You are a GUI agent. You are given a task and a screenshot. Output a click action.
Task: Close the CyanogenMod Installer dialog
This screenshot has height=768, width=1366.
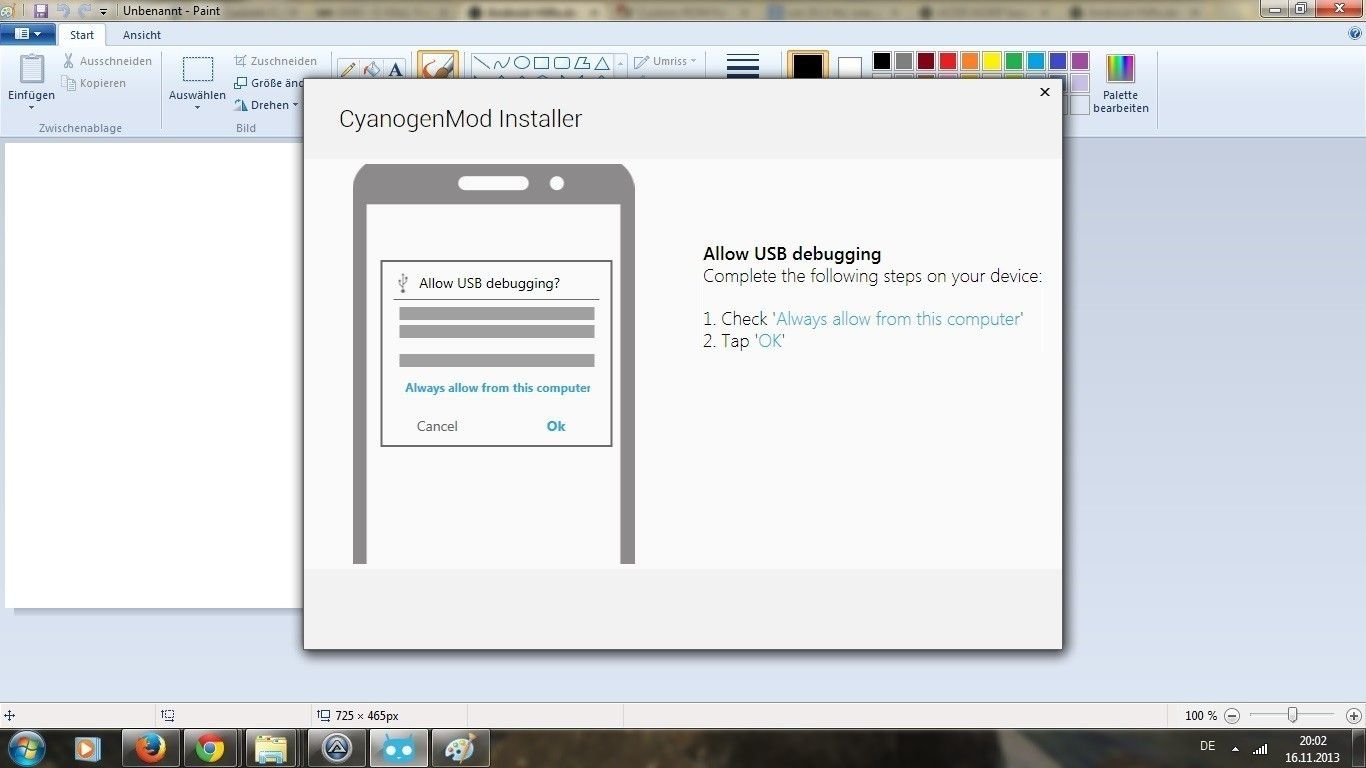pos(1044,91)
